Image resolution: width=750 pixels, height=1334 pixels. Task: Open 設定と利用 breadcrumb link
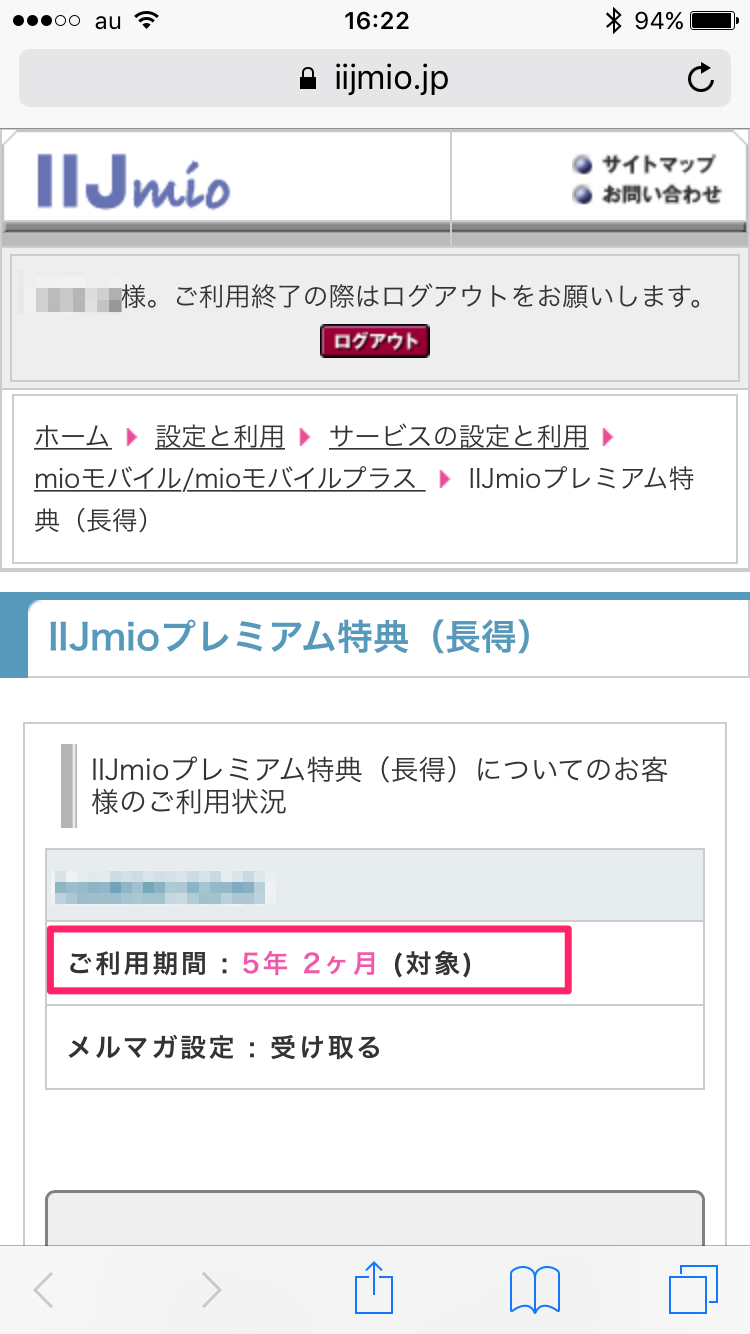[220, 437]
